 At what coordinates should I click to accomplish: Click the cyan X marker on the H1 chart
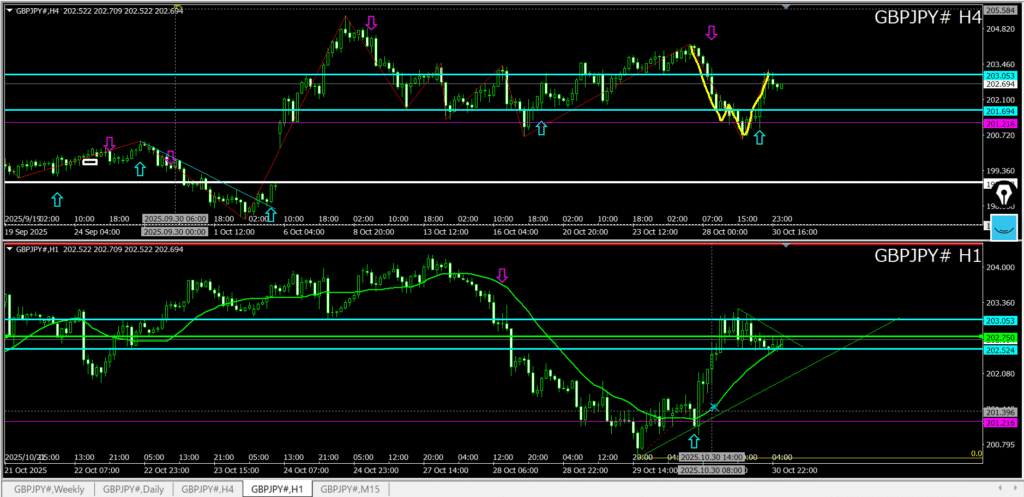(x=714, y=406)
